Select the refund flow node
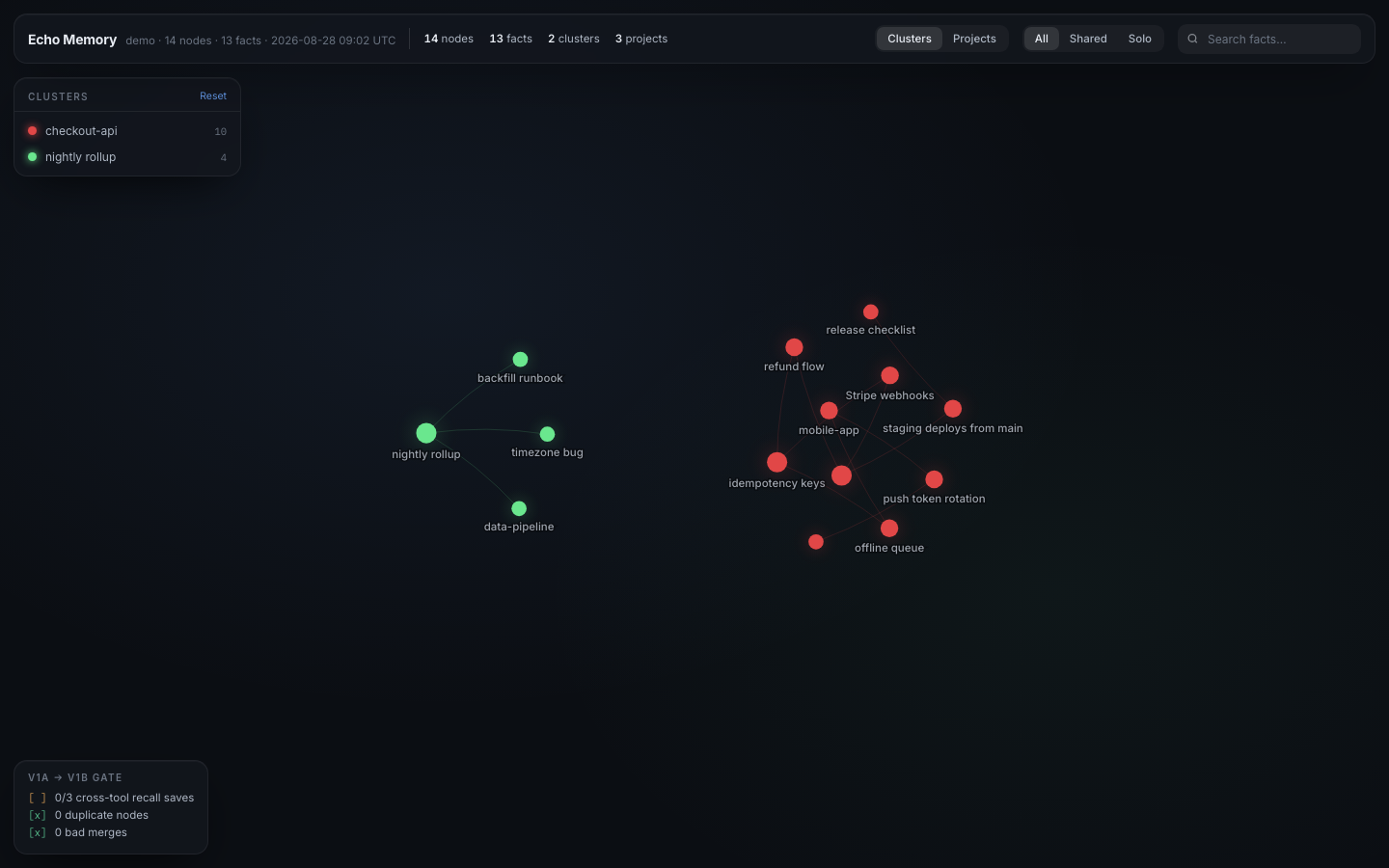 (794, 347)
